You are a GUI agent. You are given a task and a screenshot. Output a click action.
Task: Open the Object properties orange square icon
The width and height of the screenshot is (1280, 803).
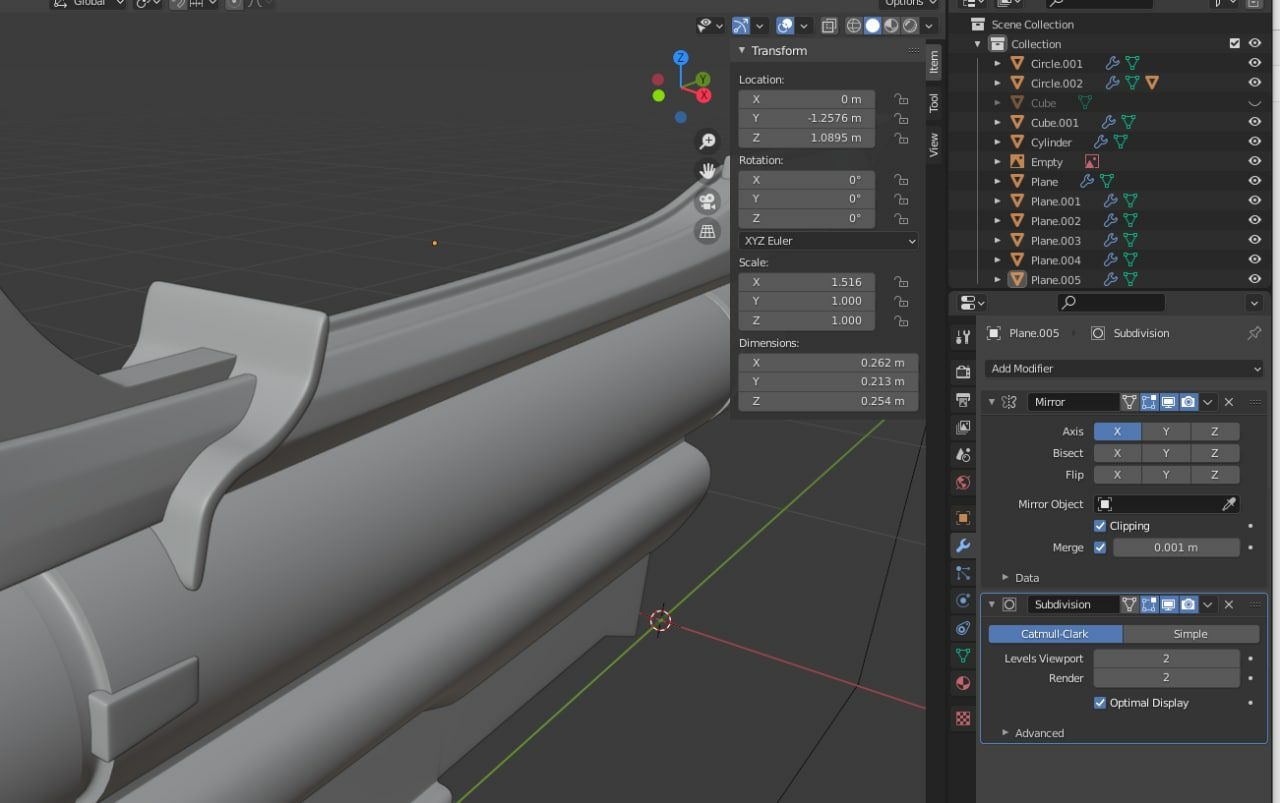(x=963, y=518)
